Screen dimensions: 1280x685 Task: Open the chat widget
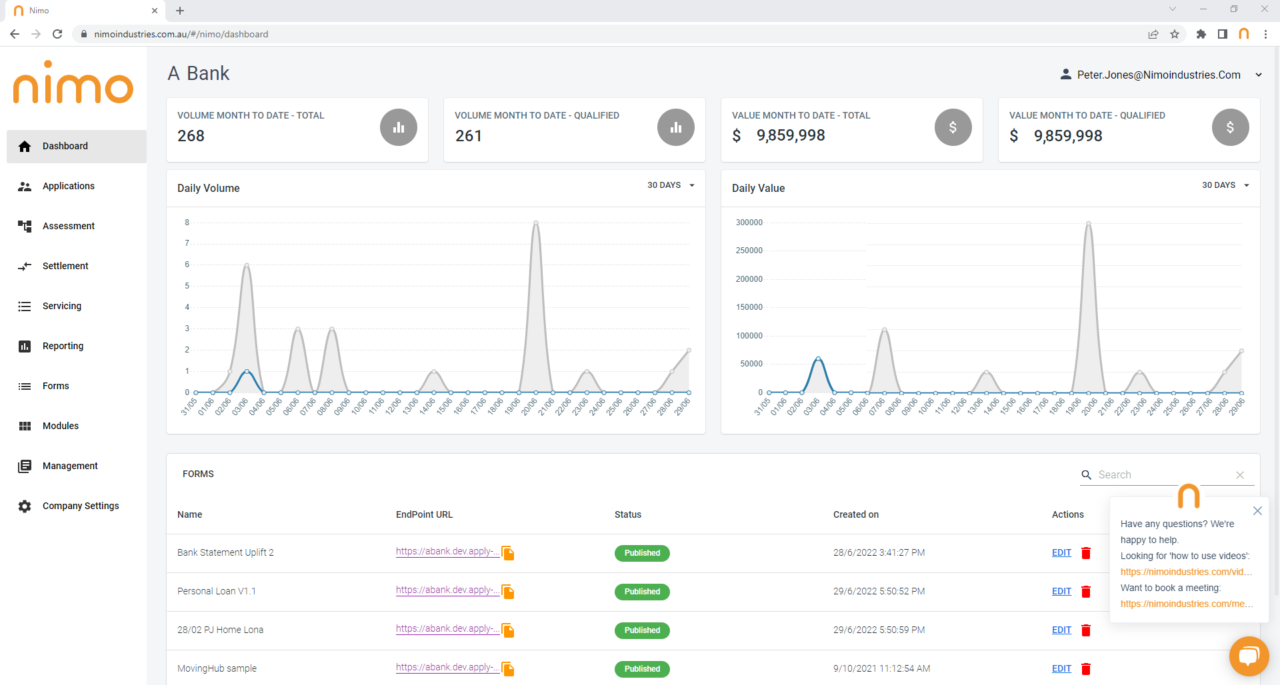pyautogui.click(x=1248, y=656)
